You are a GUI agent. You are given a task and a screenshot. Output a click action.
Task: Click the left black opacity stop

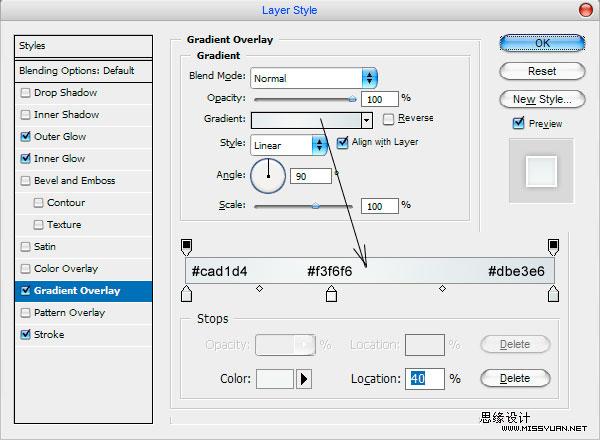coord(186,247)
